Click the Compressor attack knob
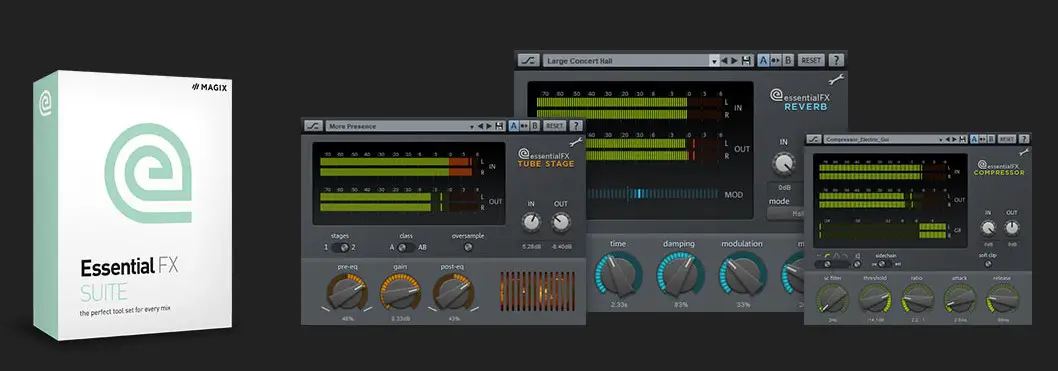The image size is (1058, 371). click(959, 297)
